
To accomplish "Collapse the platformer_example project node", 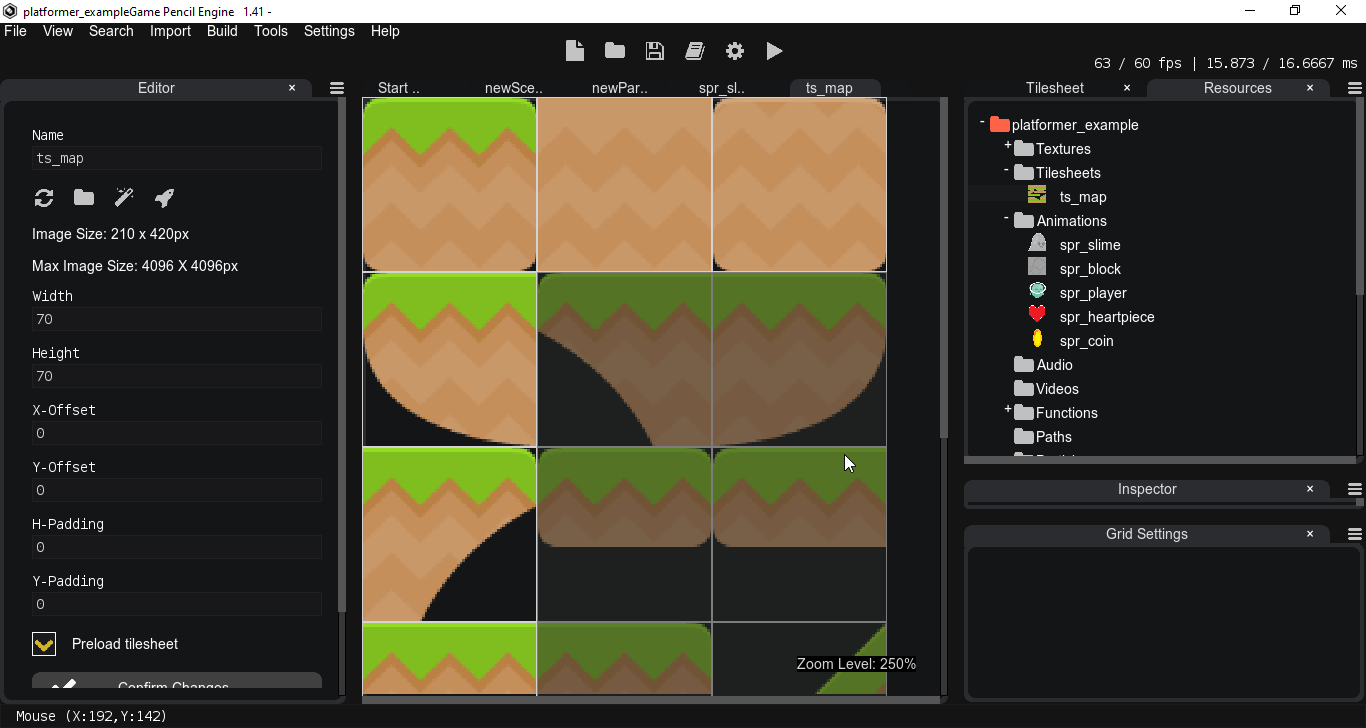I will pyautogui.click(x=983, y=122).
